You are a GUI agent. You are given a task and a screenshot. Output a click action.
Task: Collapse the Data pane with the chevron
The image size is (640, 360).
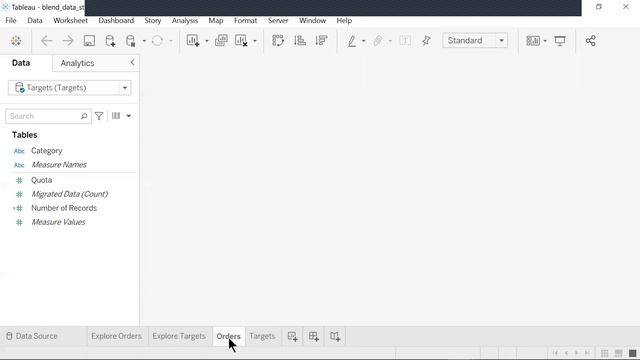[x=132, y=62]
